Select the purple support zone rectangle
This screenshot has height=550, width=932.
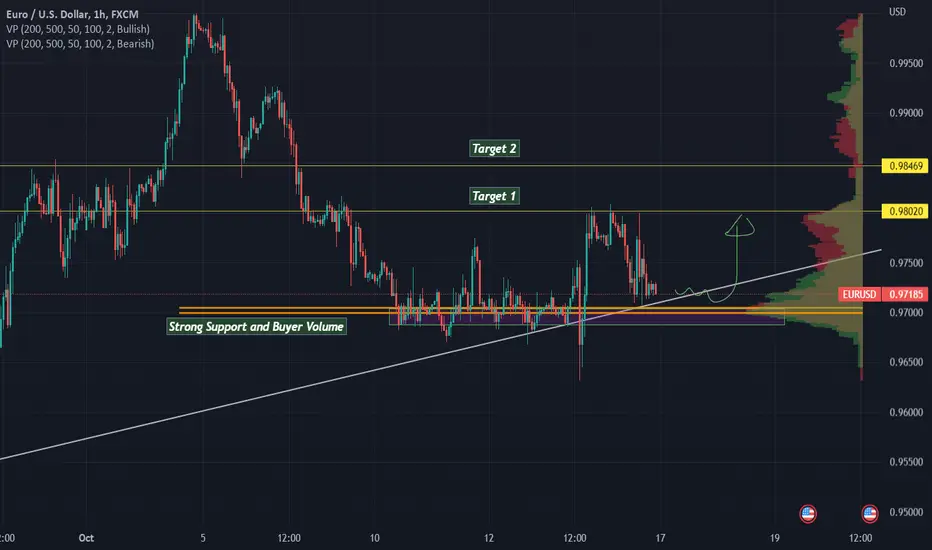(x=587, y=319)
